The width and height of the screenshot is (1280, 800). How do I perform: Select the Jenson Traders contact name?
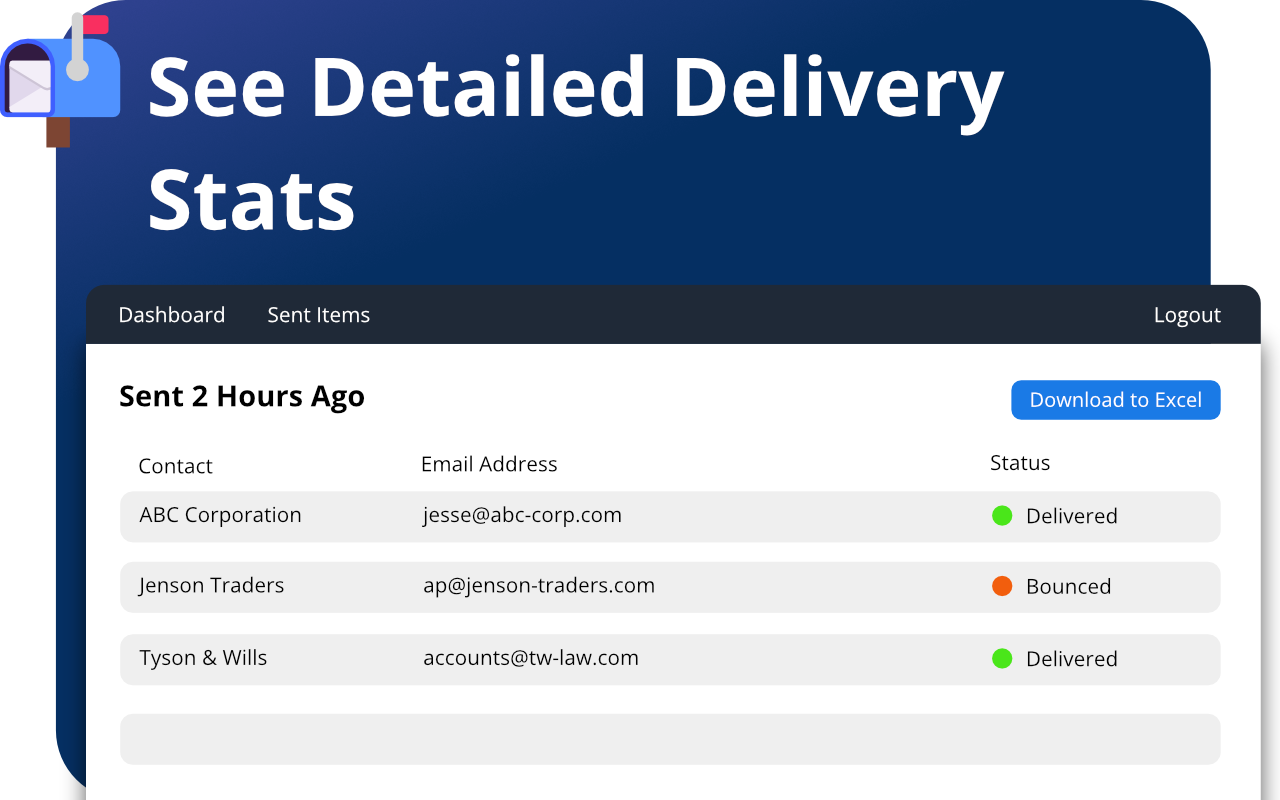[x=212, y=586]
